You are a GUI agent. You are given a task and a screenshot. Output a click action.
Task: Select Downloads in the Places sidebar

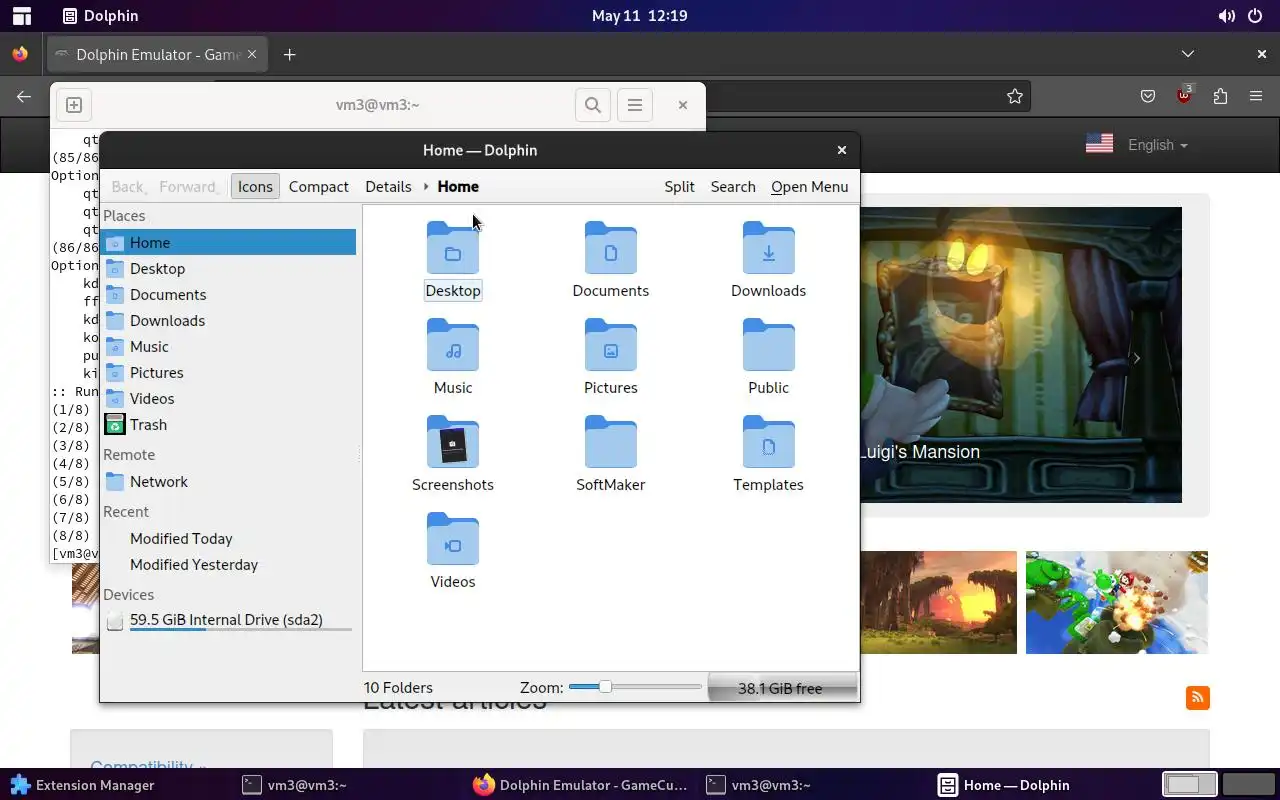tap(229, 320)
